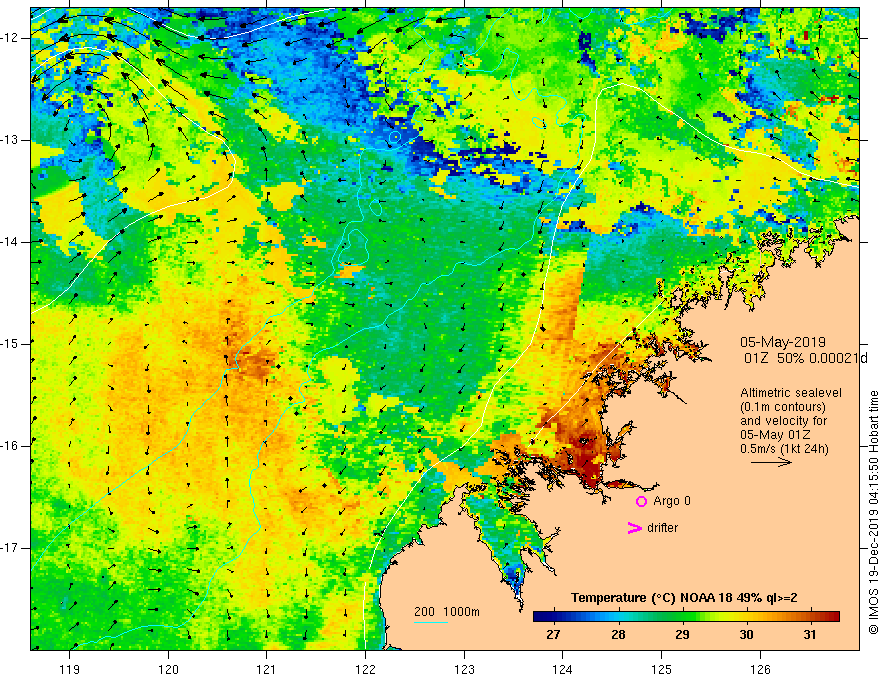Click the 'Temperature (°C) NOAA 18 49% ql>=2' title

pos(684,598)
